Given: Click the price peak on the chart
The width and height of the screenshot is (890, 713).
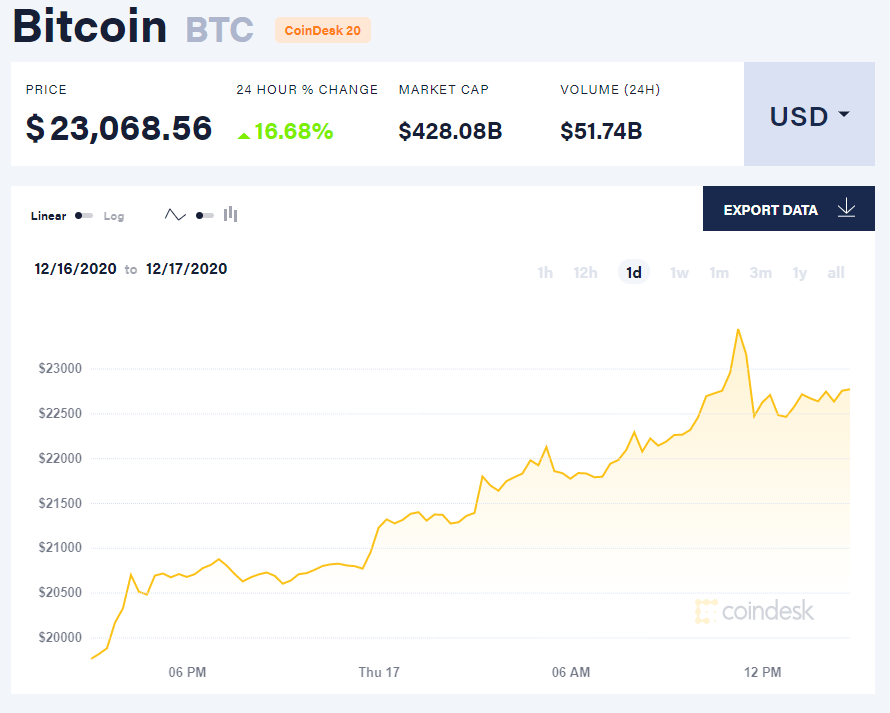Looking at the screenshot, I should (738, 329).
